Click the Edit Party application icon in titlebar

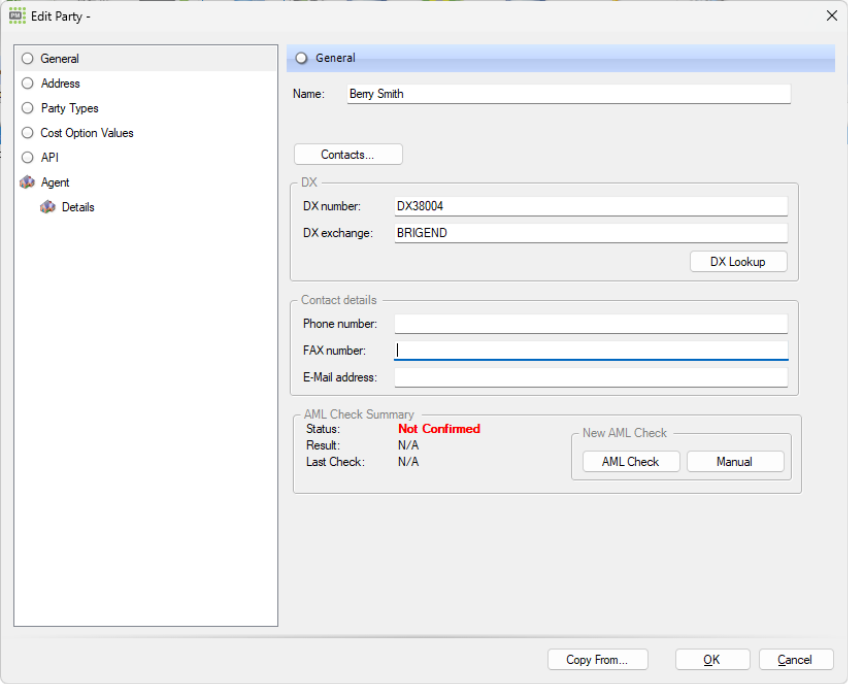pos(15,16)
